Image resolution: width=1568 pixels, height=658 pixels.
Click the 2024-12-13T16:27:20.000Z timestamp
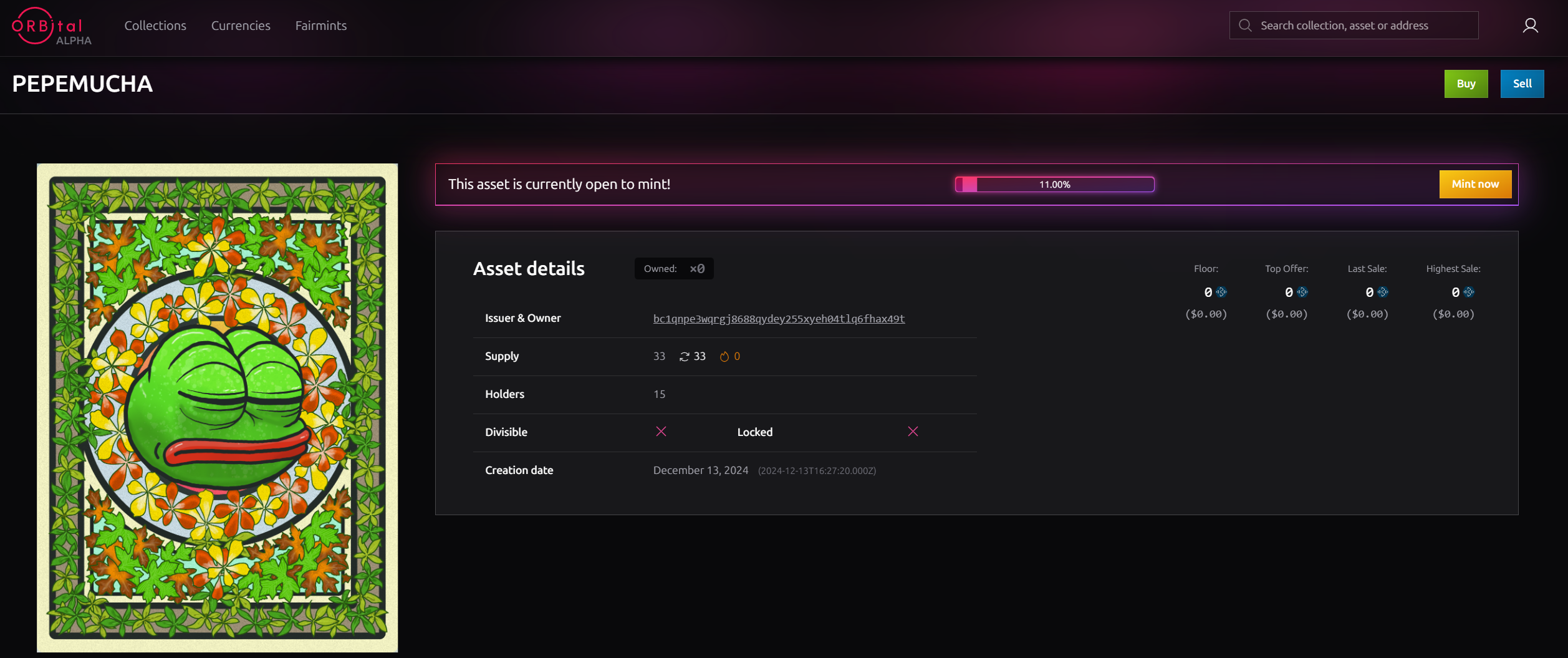point(817,471)
